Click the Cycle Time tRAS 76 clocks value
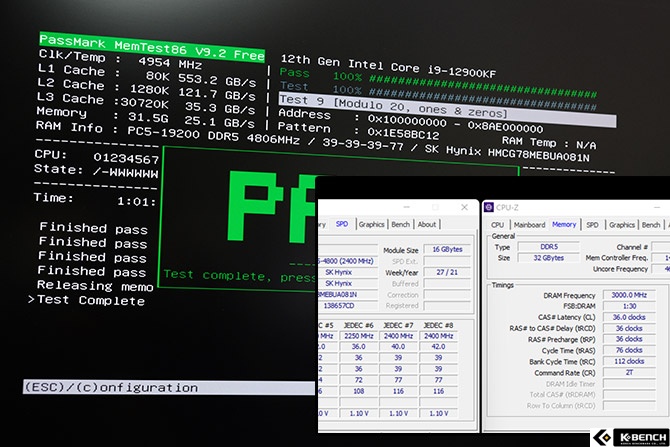Viewport: 670px width, 447px height. pyautogui.click(x=629, y=350)
